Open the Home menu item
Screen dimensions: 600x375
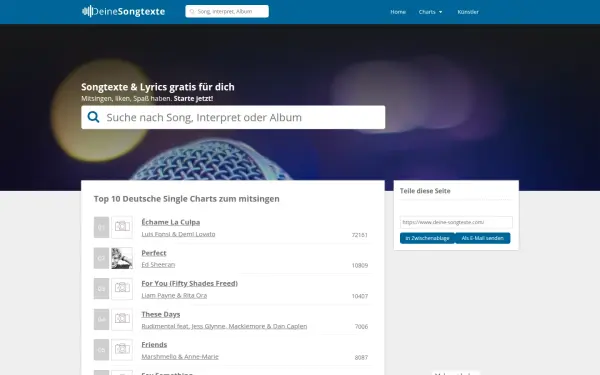coord(398,12)
